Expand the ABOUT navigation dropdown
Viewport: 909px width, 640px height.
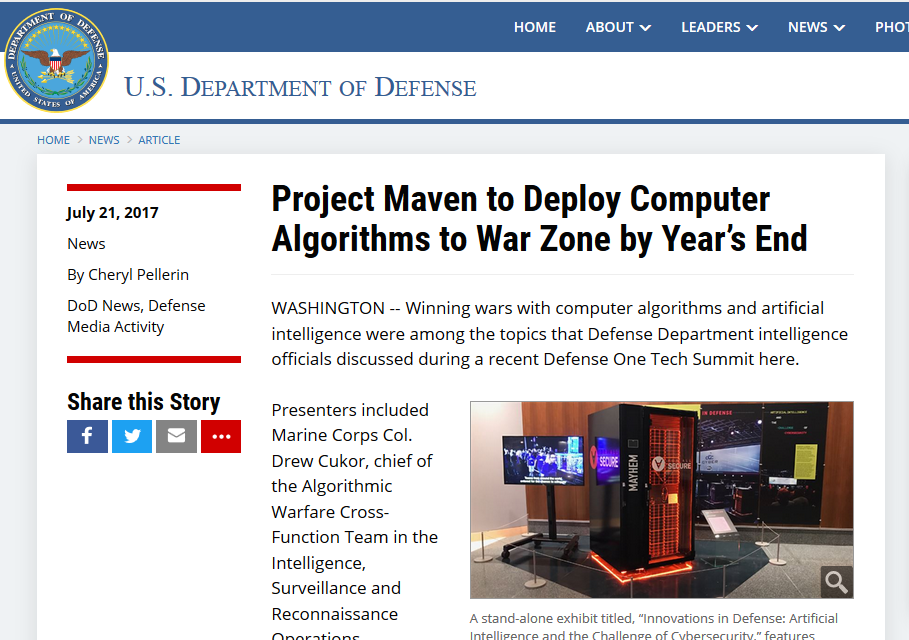pos(618,27)
